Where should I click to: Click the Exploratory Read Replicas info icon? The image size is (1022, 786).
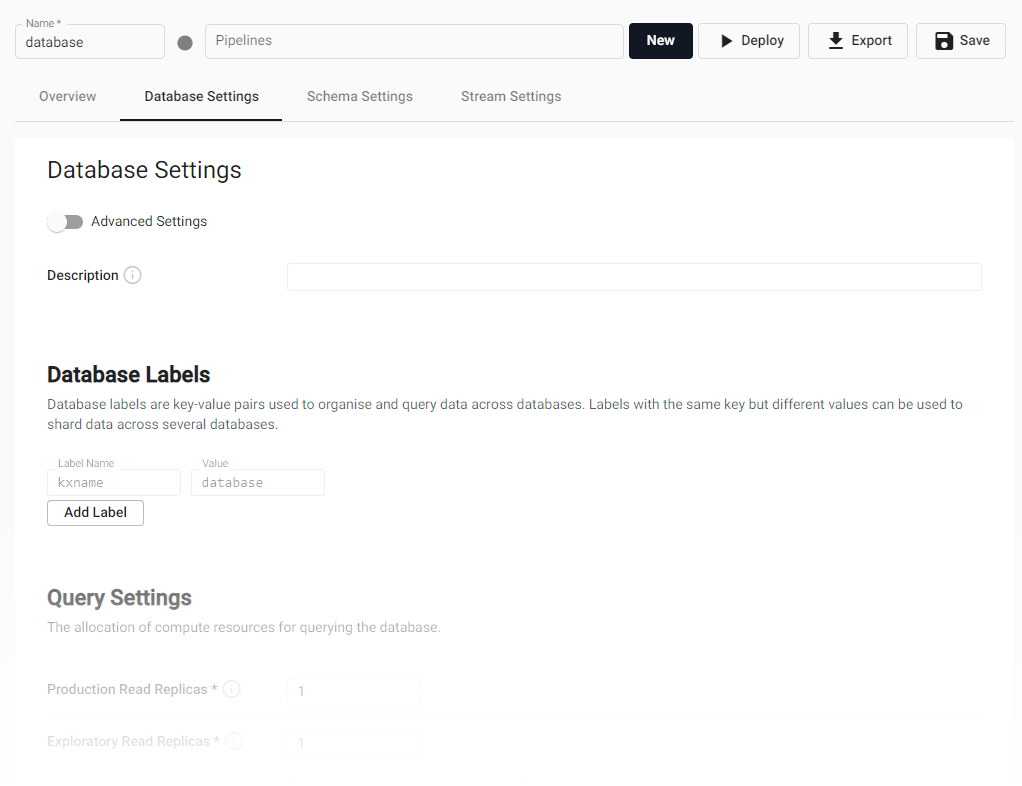[x=234, y=741]
